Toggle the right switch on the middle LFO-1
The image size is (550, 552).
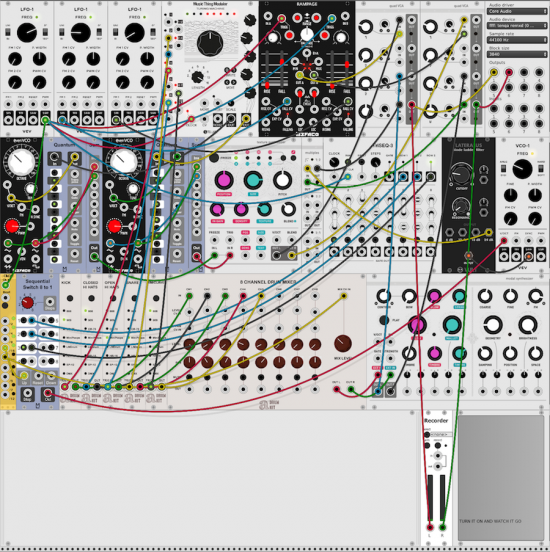[99, 32]
